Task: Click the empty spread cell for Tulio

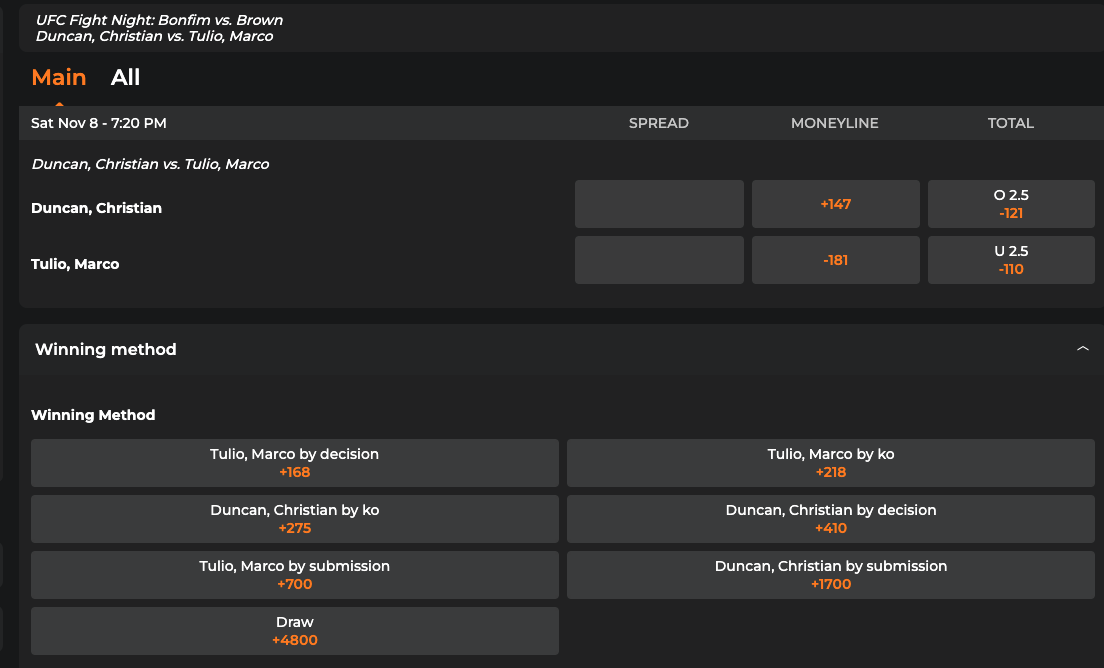Action: tap(659, 260)
